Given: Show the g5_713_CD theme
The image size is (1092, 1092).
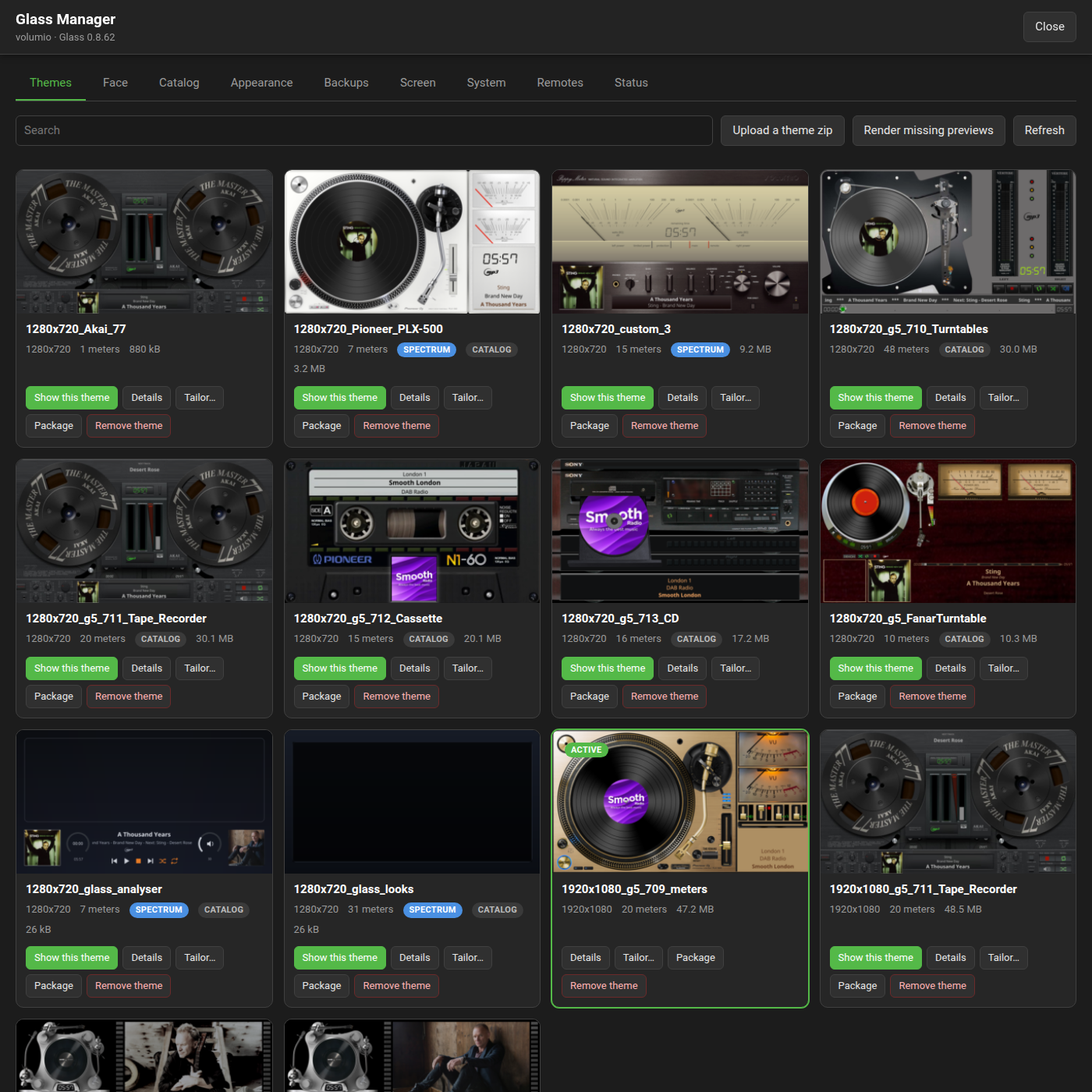Looking at the screenshot, I should pyautogui.click(x=608, y=668).
